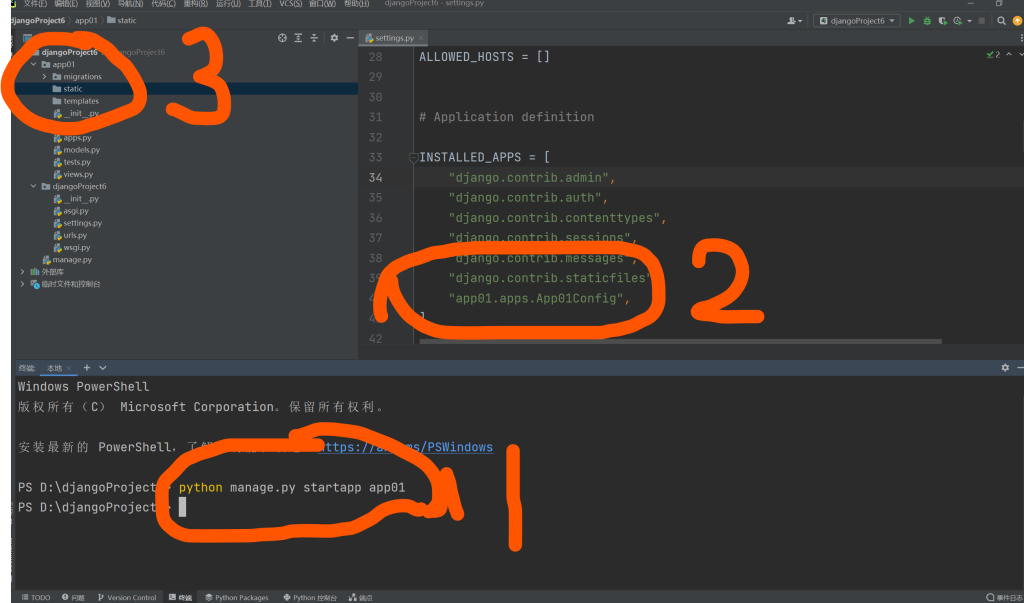Image resolution: width=1024 pixels, height=603 pixels.
Task: Open the 文件(F) menu
Action: click(x=36, y=4)
